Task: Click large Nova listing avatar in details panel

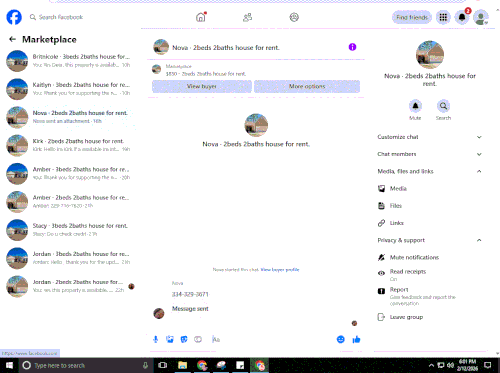Action: (x=430, y=55)
